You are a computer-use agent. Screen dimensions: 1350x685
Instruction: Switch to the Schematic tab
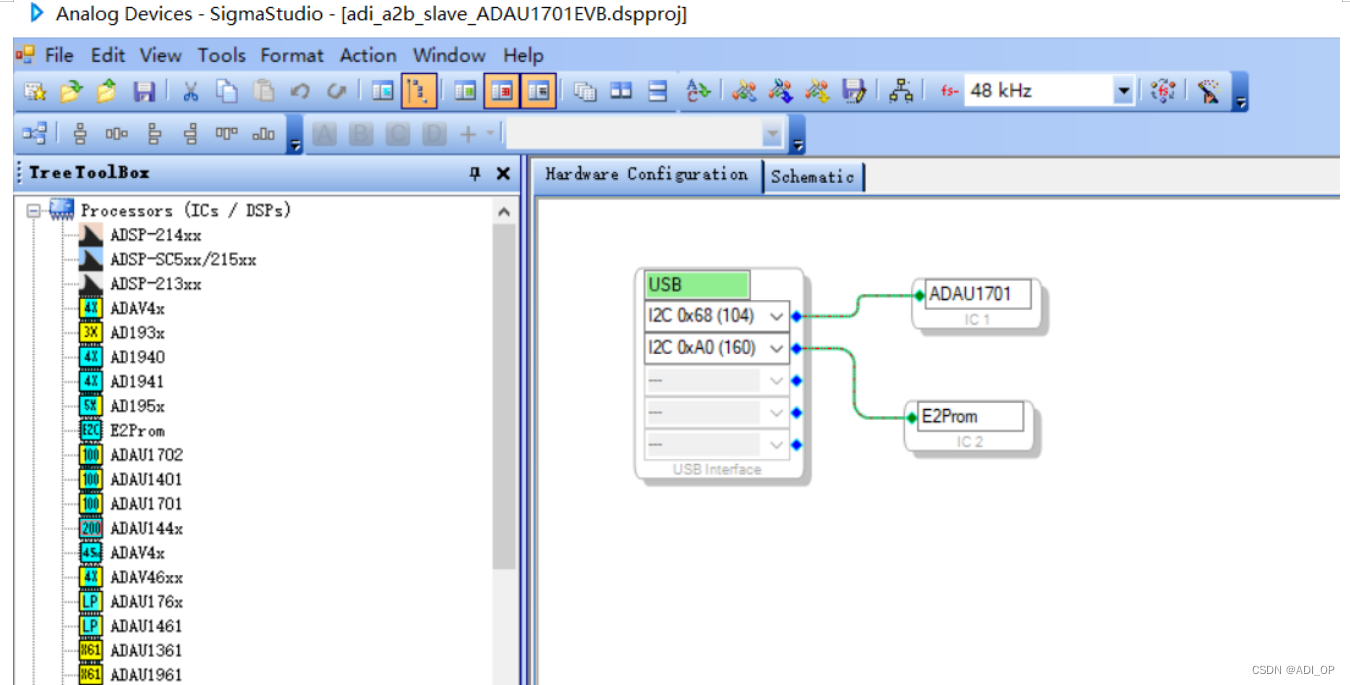[x=812, y=176]
